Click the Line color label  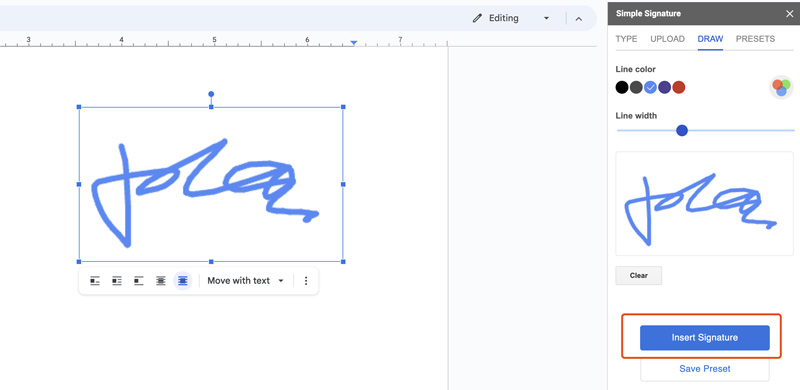click(x=636, y=69)
